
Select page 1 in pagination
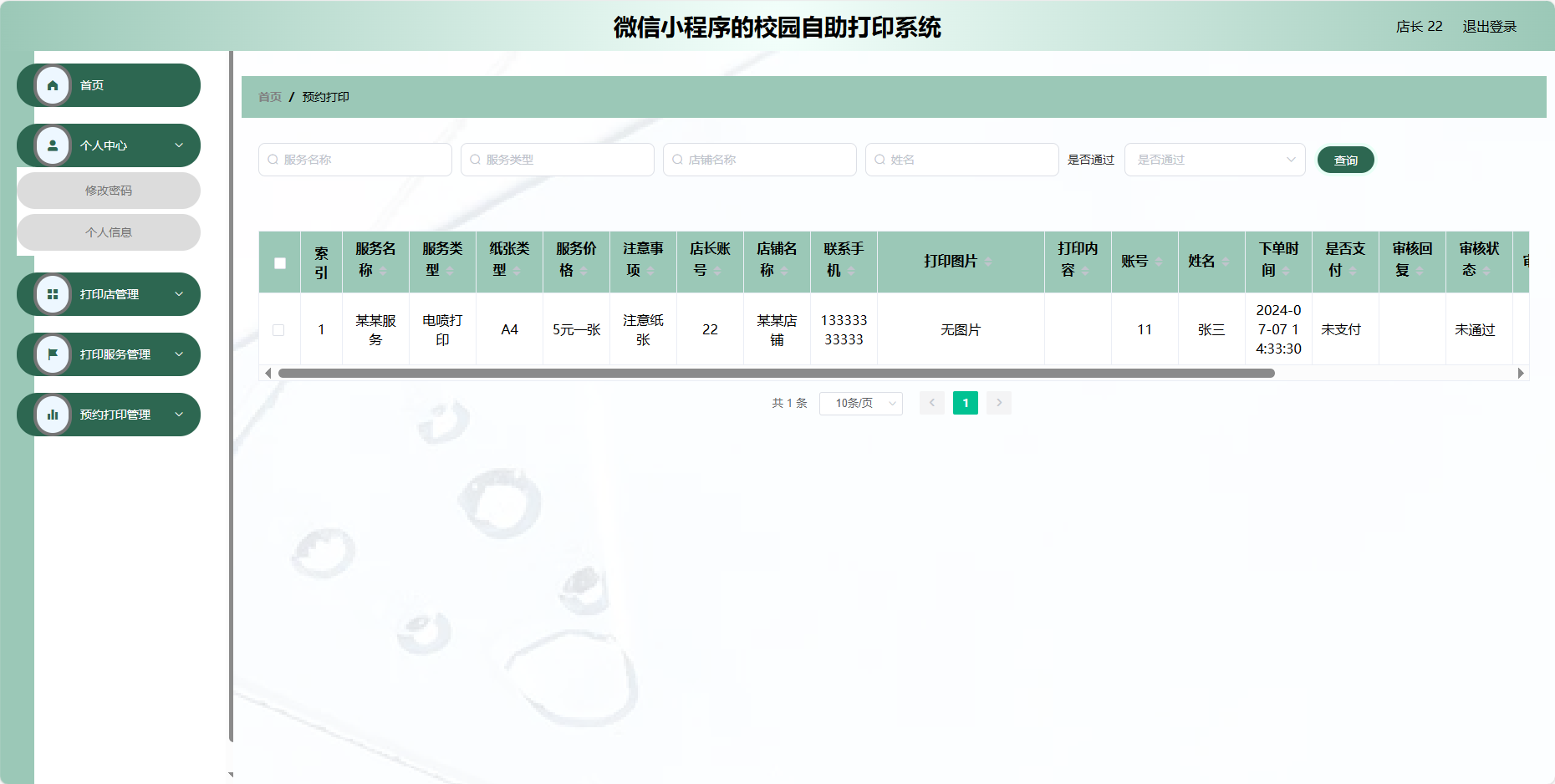(966, 403)
